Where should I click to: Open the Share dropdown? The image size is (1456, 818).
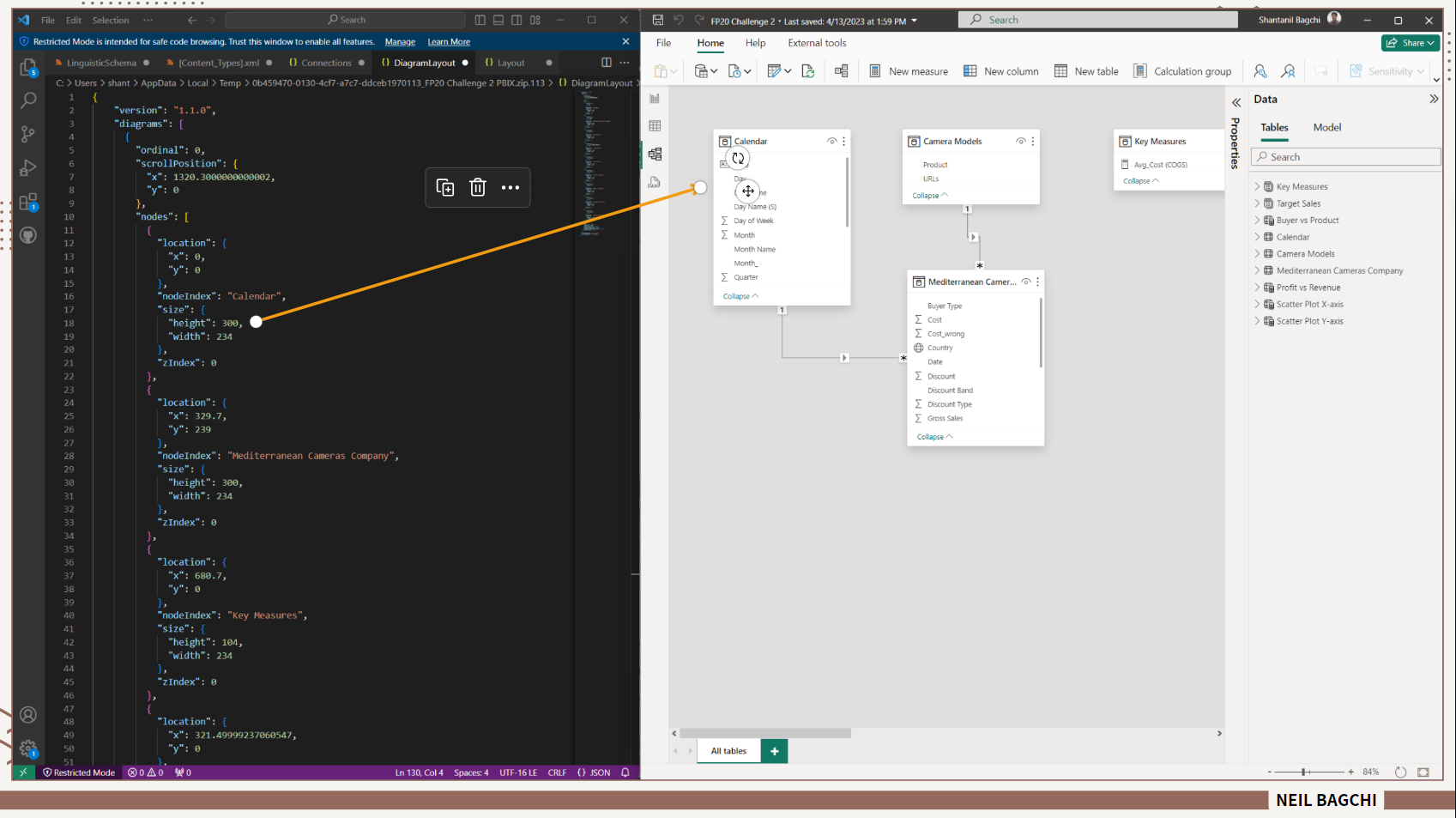point(1410,43)
